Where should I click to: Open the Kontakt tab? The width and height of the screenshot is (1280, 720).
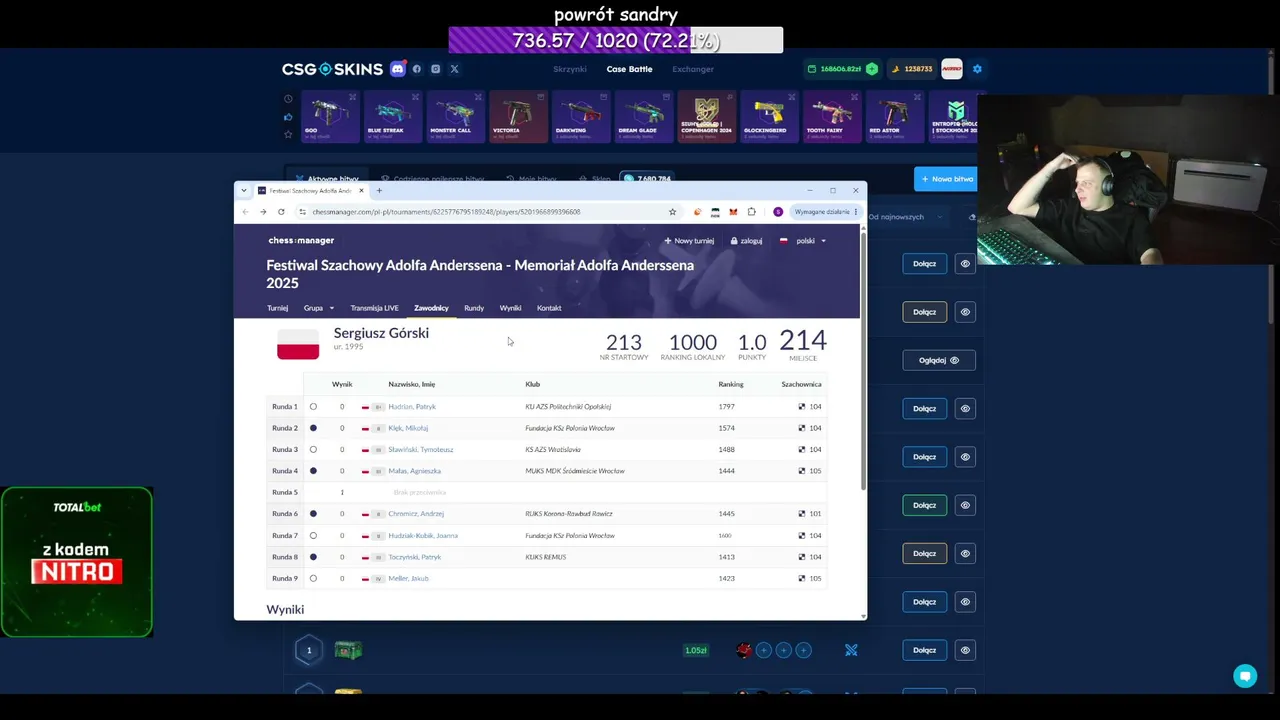tap(549, 308)
